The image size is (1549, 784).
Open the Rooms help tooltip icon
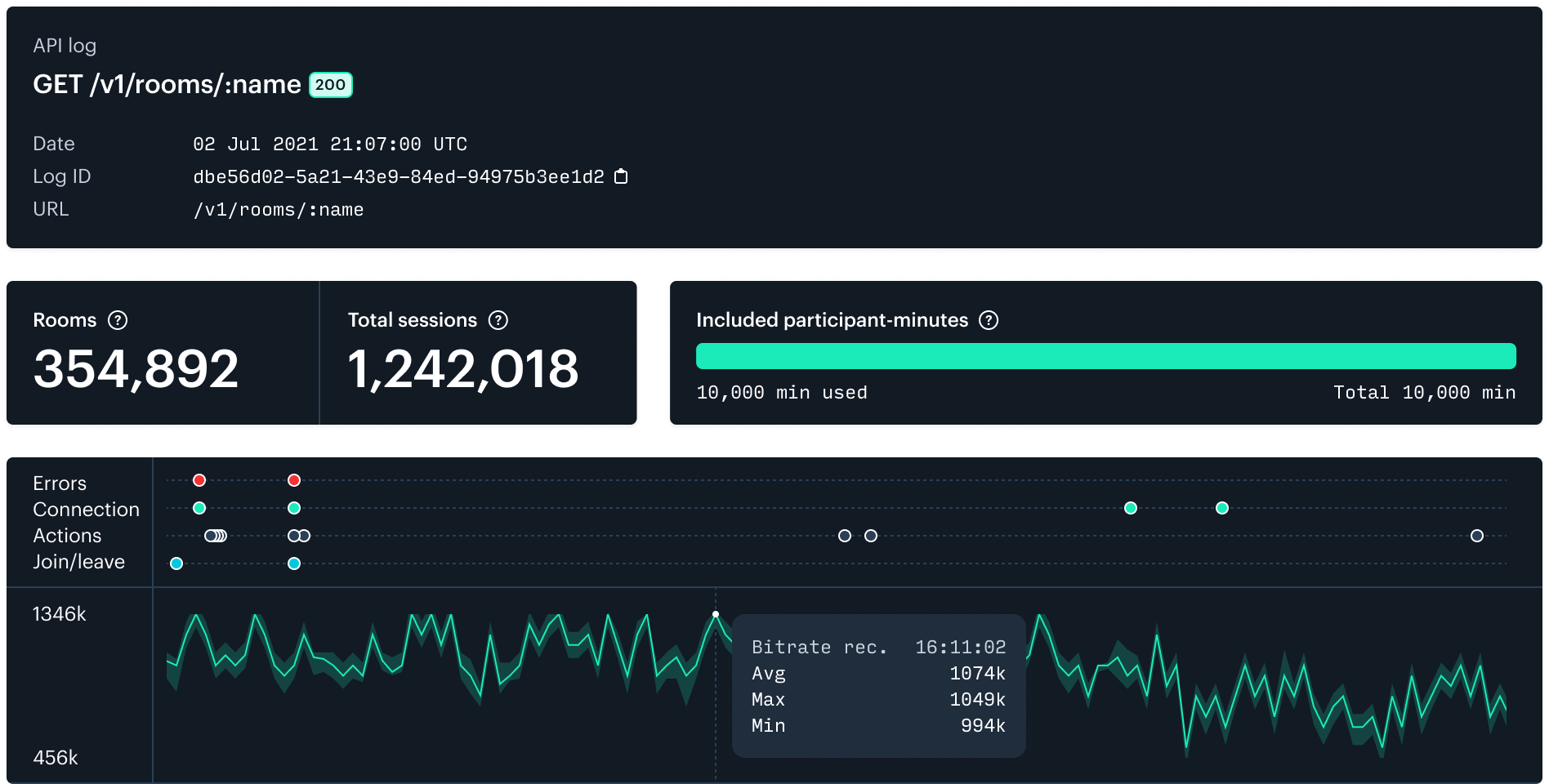tap(117, 320)
